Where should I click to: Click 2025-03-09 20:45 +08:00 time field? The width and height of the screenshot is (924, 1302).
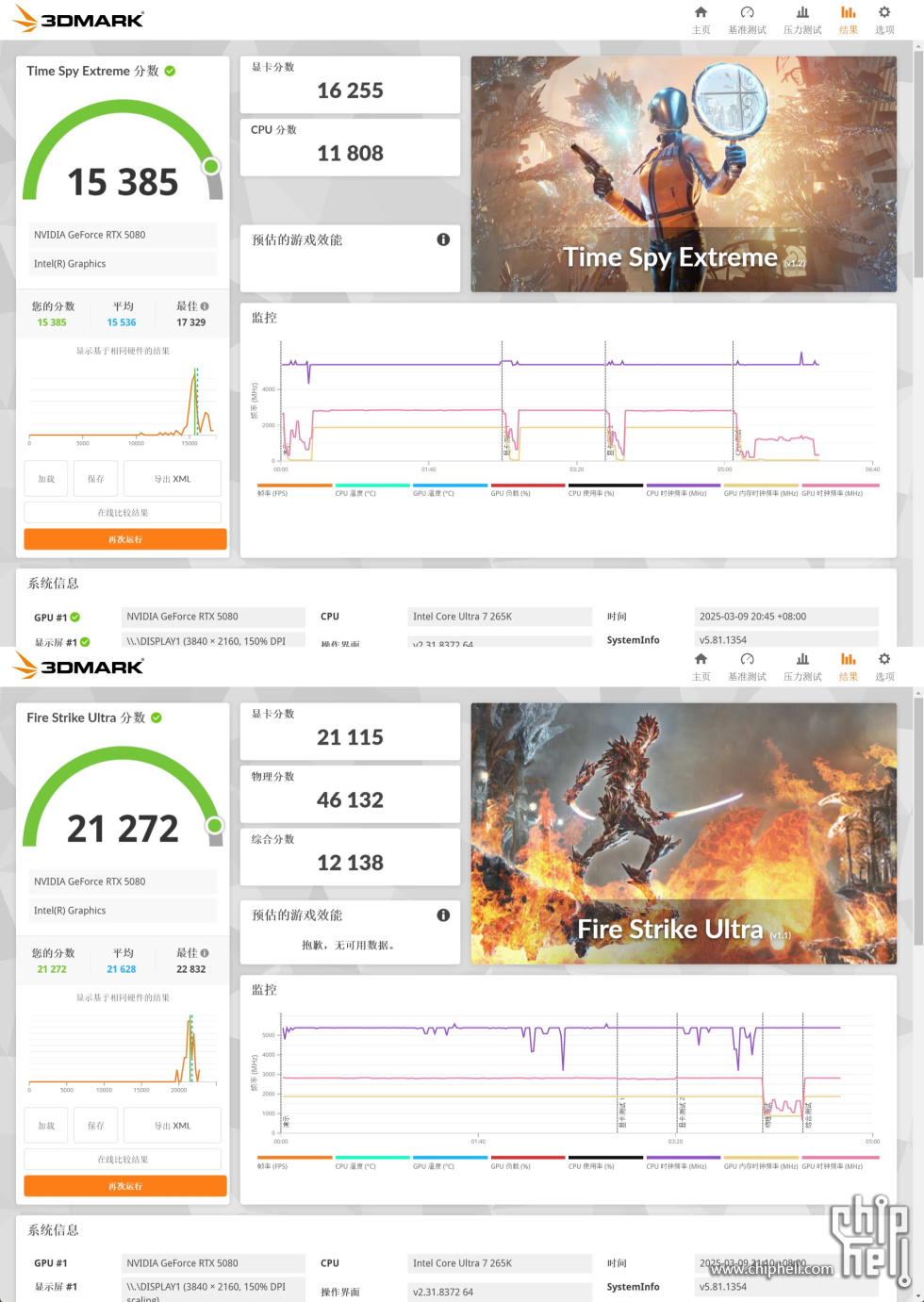(786, 617)
